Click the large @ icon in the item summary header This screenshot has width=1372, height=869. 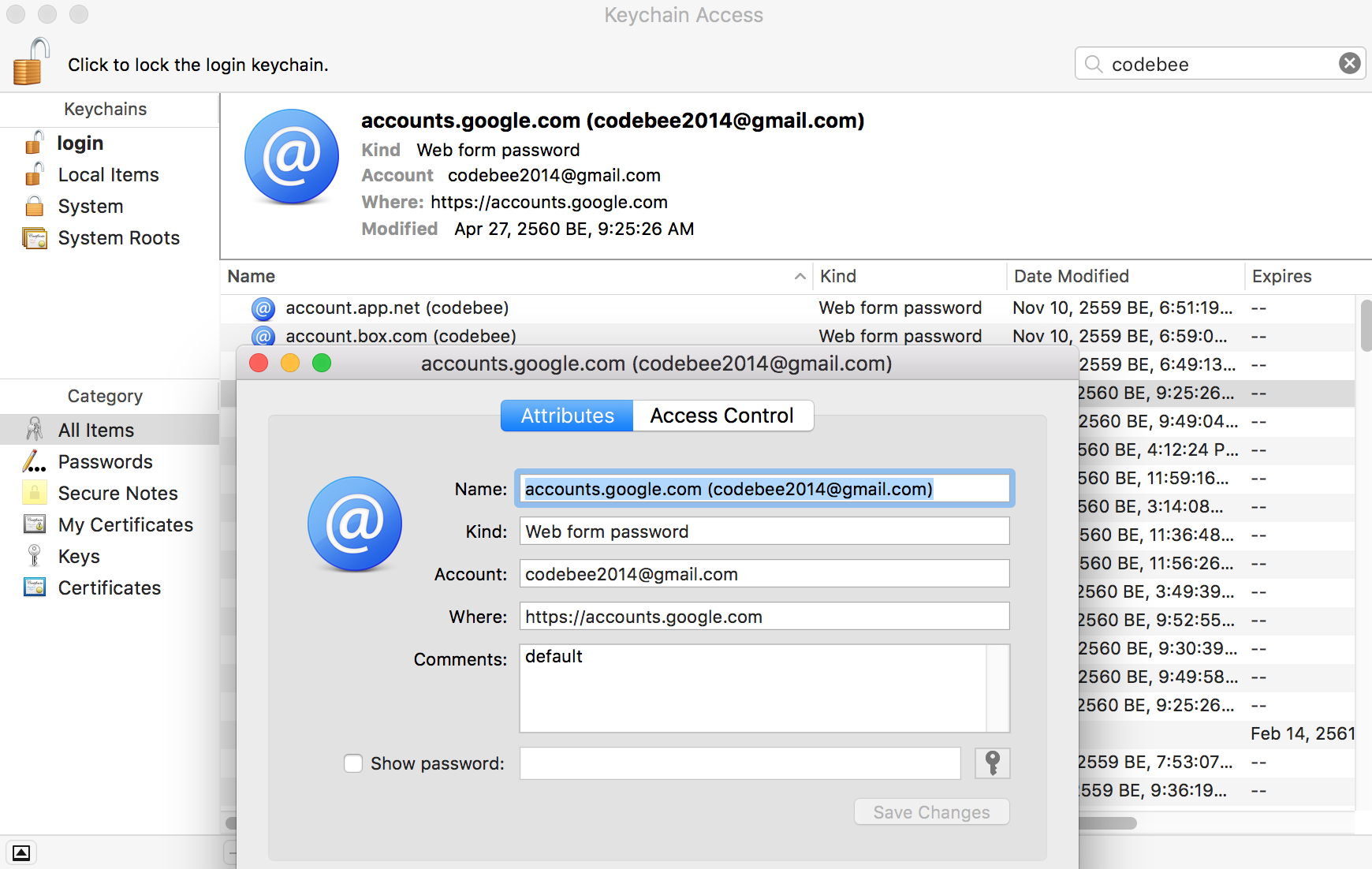click(x=292, y=156)
